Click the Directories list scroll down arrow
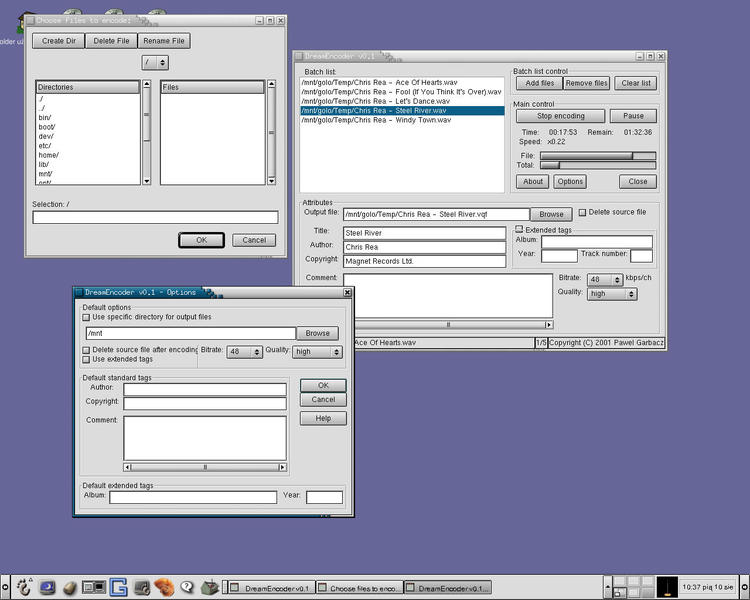Viewport: 750px width, 600px height. [x=147, y=181]
